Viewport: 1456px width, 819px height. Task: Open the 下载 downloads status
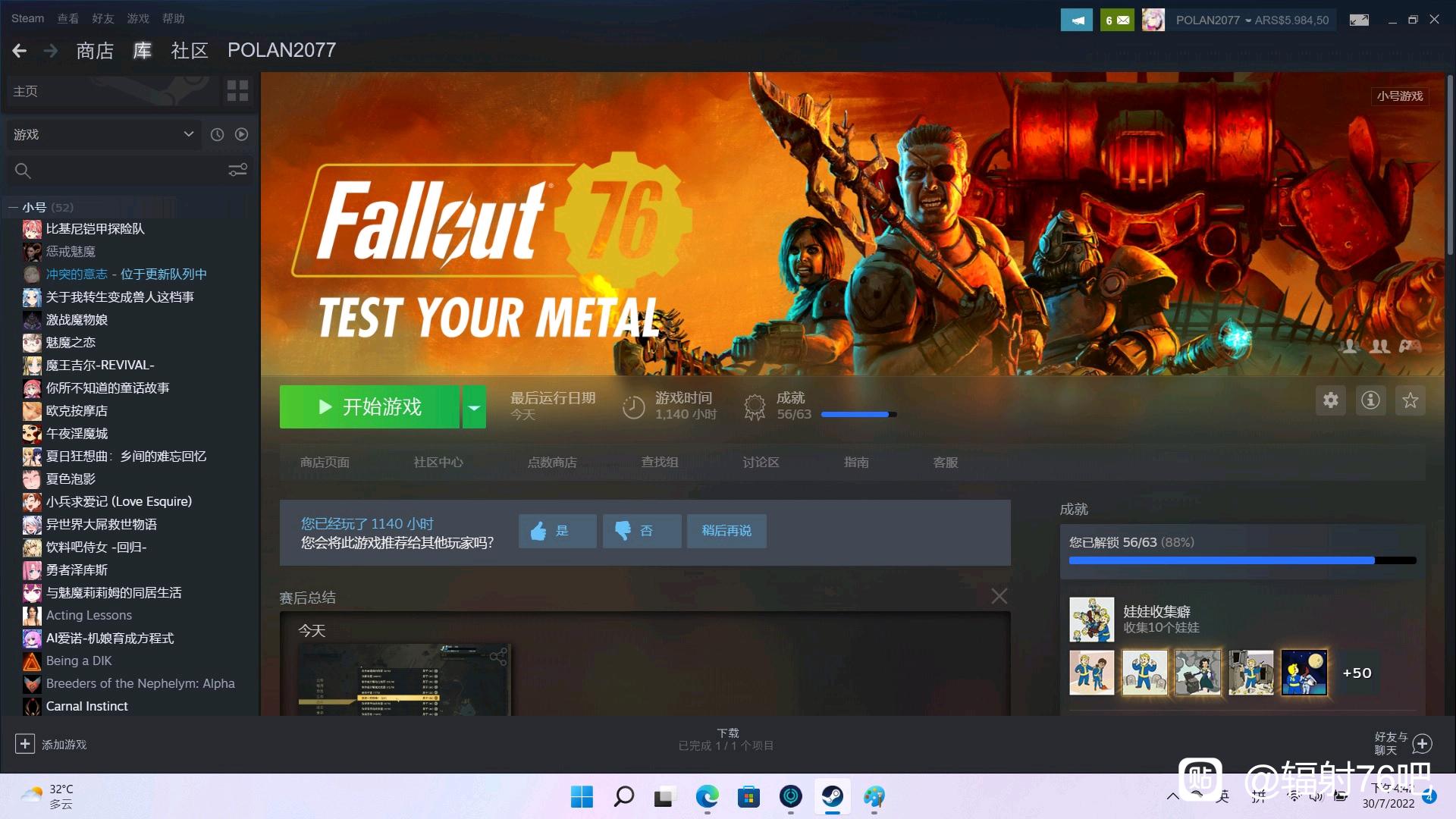pos(726,739)
